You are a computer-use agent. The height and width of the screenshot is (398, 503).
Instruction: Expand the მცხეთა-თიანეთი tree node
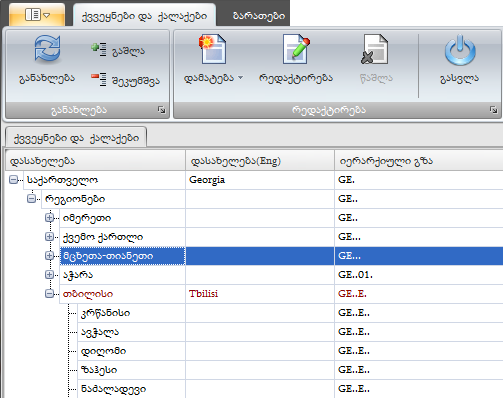click(49, 256)
